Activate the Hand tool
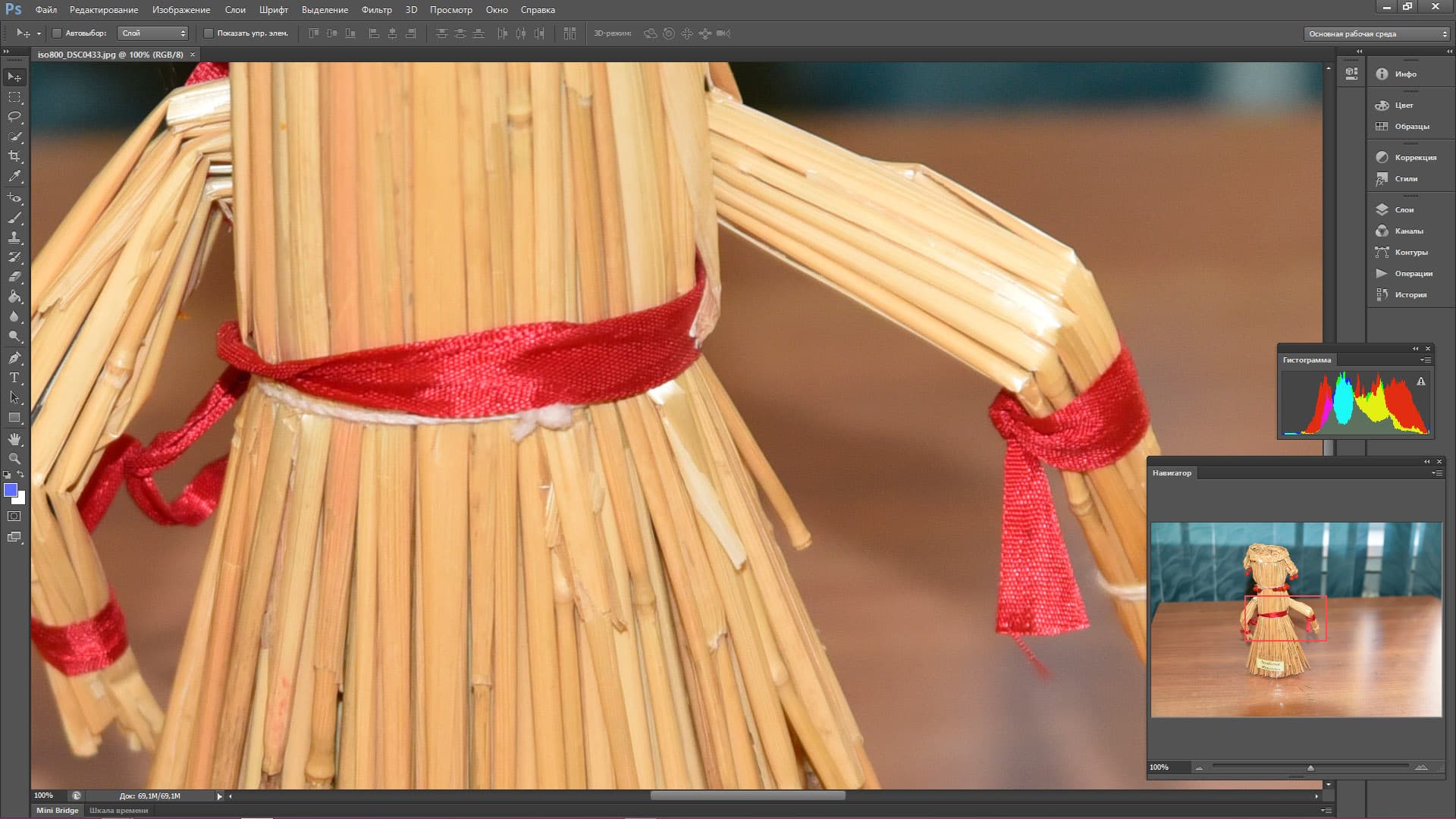1456x819 pixels. pos(14,439)
